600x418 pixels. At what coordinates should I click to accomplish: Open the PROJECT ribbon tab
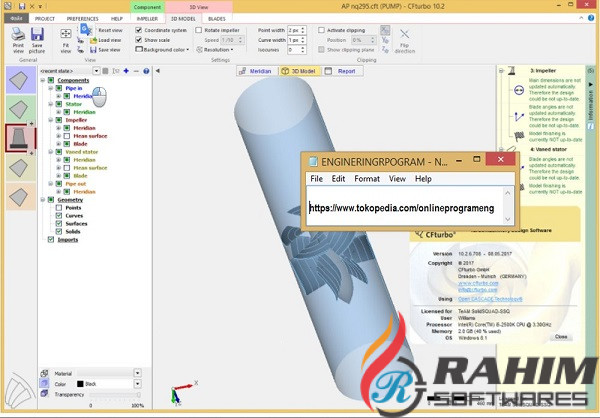click(x=45, y=19)
